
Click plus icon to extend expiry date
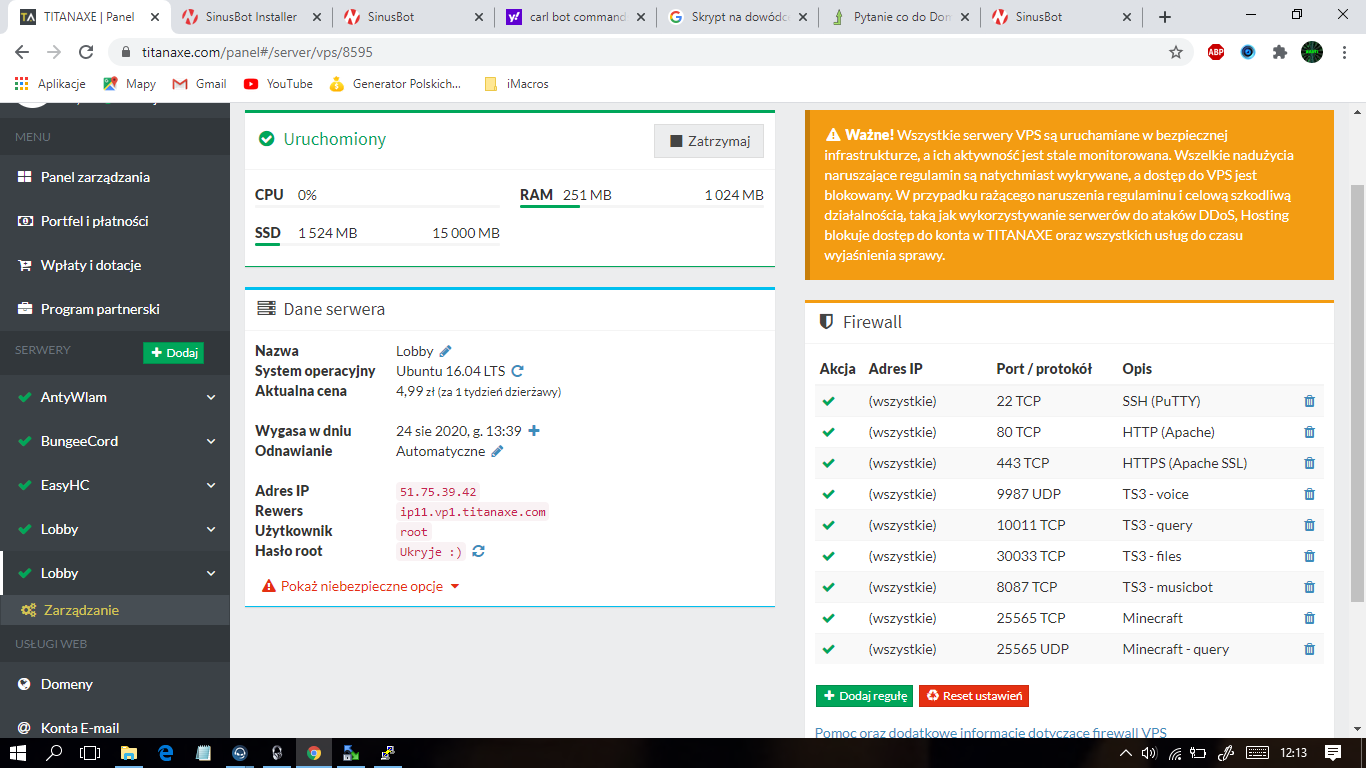[x=533, y=431]
